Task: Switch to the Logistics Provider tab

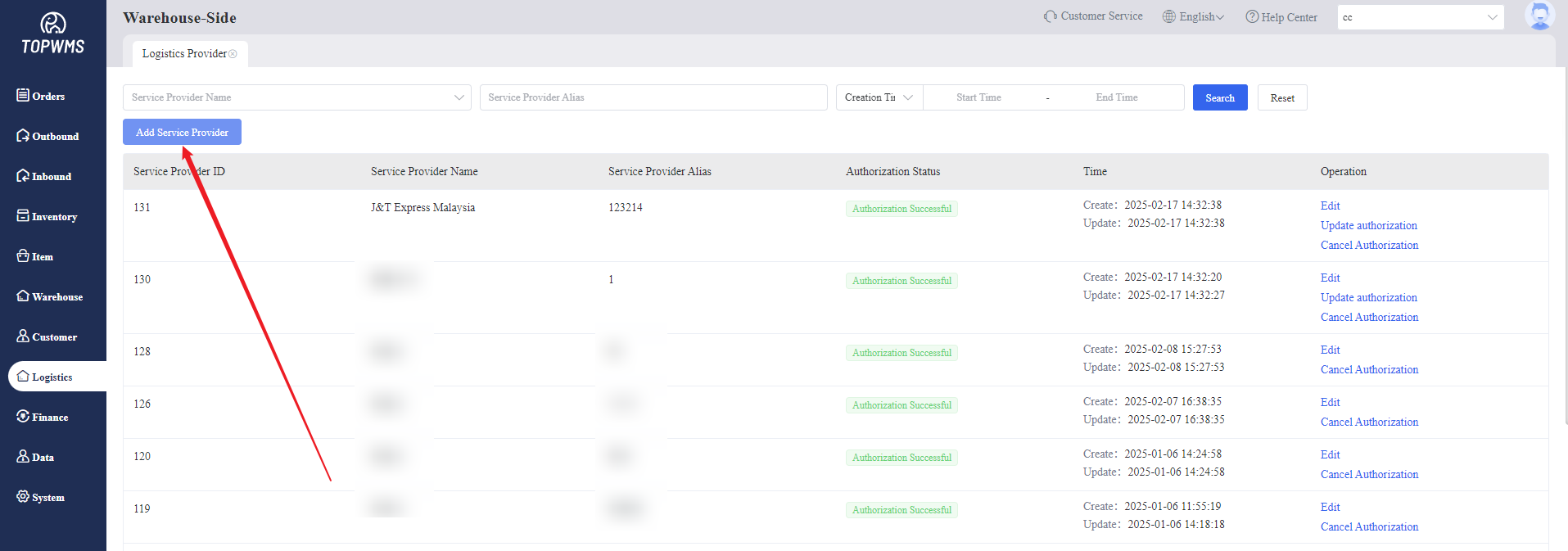Action: (x=183, y=54)
